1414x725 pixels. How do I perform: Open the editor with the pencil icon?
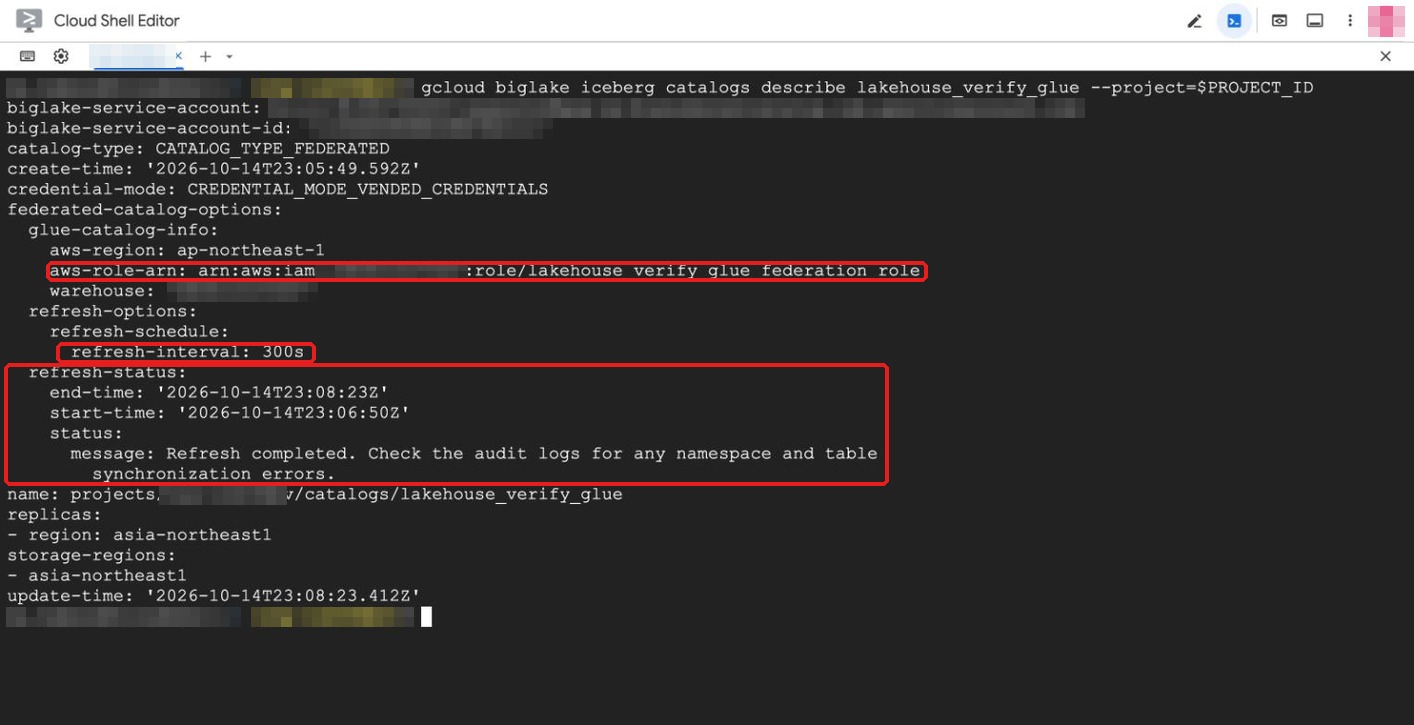1194,21
